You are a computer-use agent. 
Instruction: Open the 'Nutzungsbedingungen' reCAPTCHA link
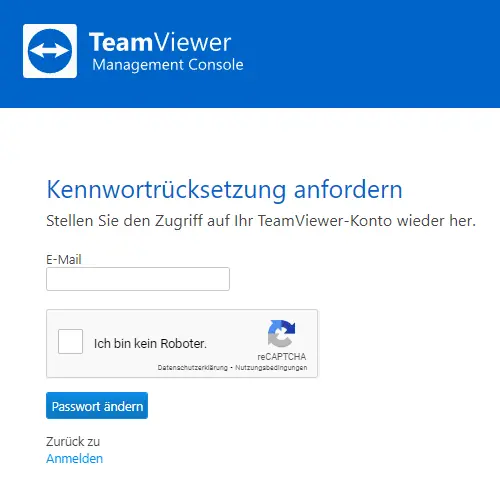(271, 368)
